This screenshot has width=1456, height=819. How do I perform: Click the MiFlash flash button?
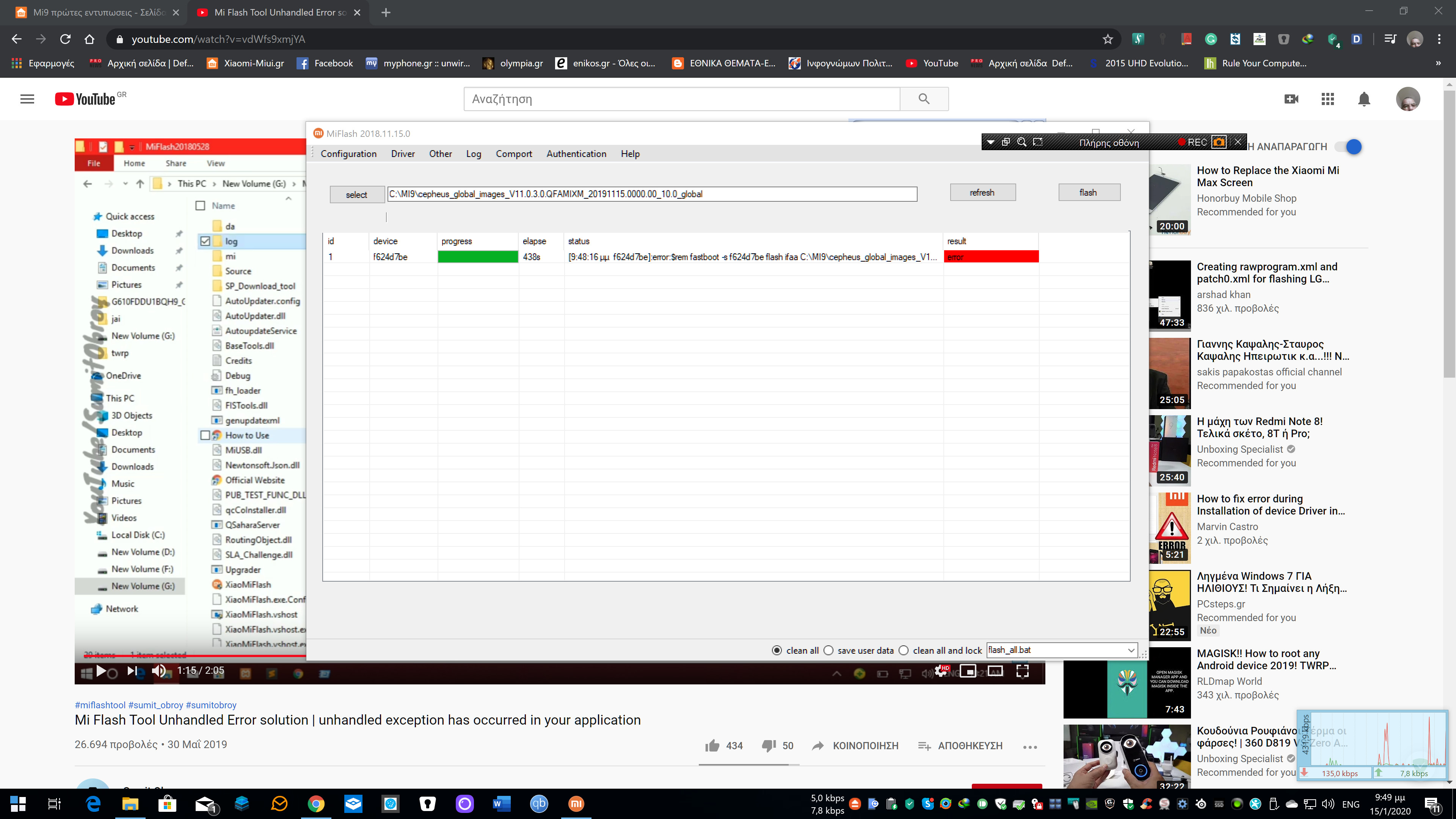[x=1089, y=193]
